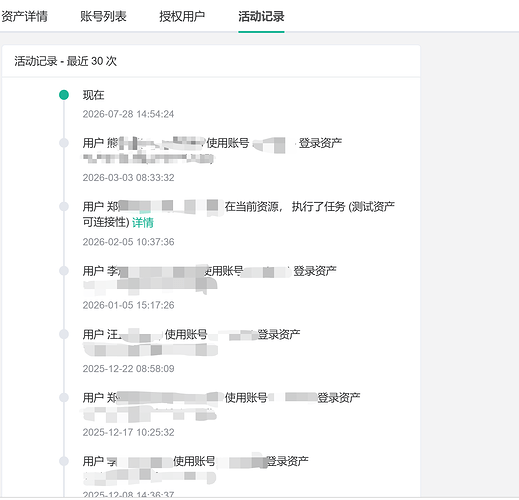Switch to the 账号列表 tab

pos(103,16)
